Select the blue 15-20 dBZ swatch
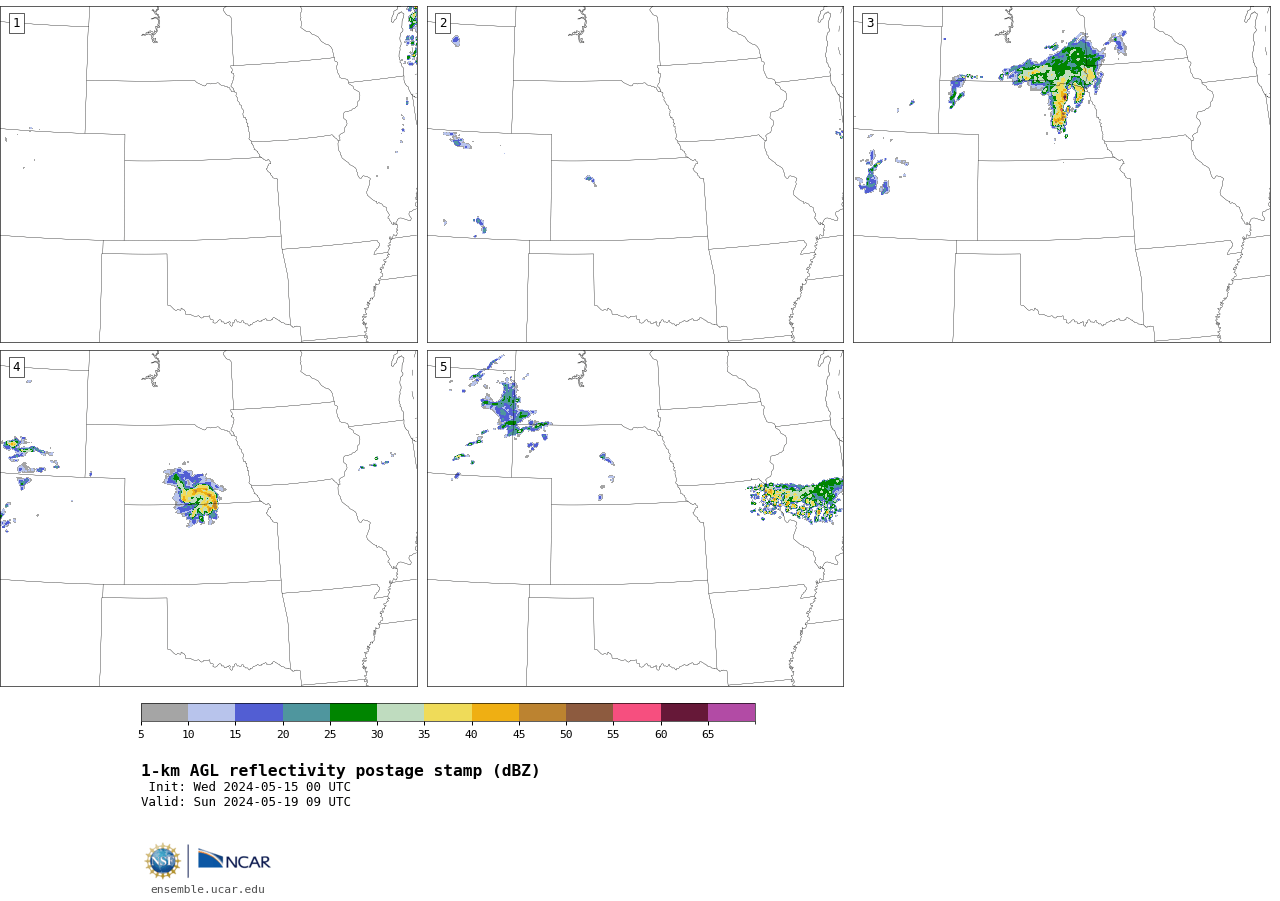Image resolution: width=1280 pixels, height=901 pixels. pyautogui.click(x=259, y=712)
